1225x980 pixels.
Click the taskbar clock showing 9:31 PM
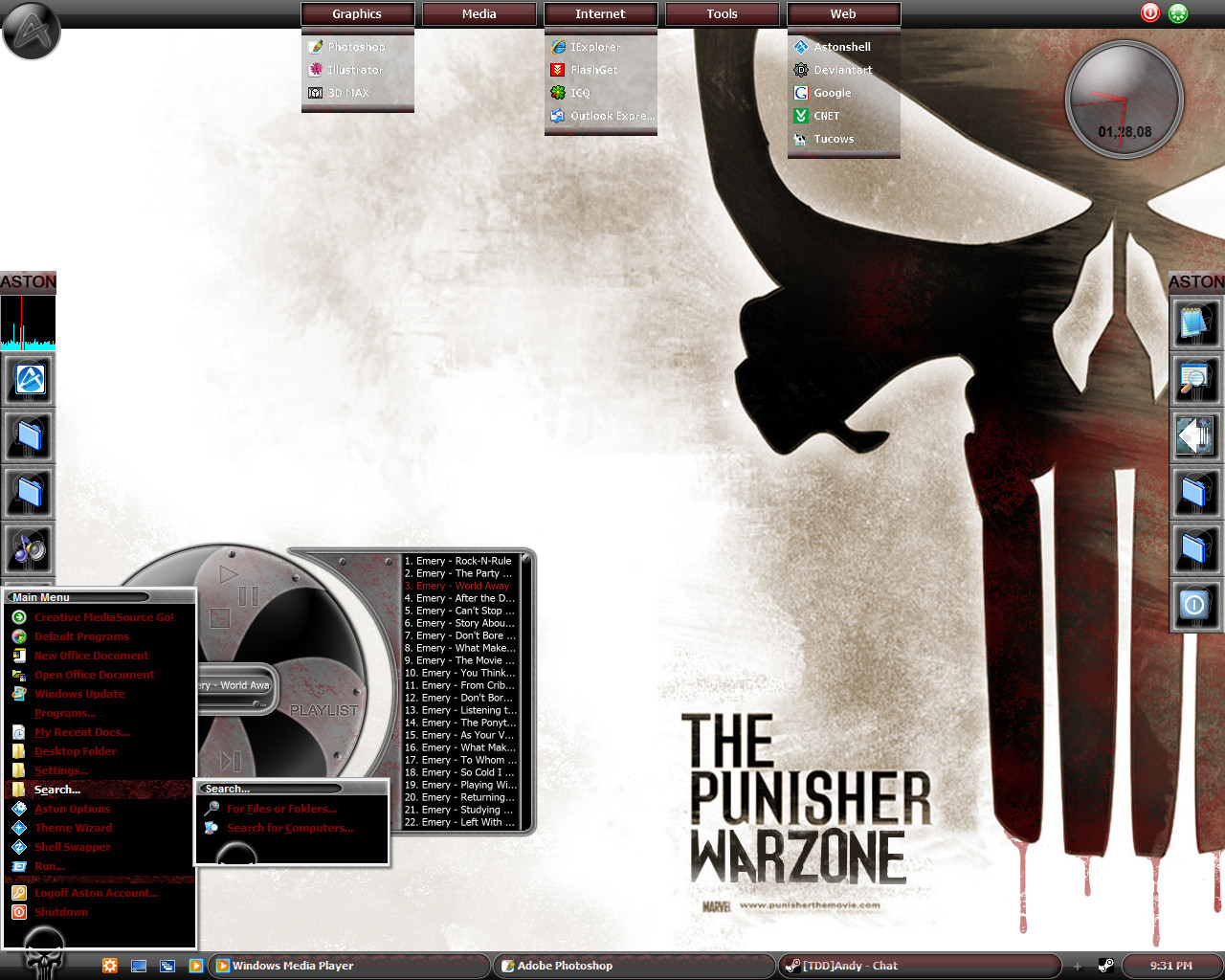tap(1171, 966)
